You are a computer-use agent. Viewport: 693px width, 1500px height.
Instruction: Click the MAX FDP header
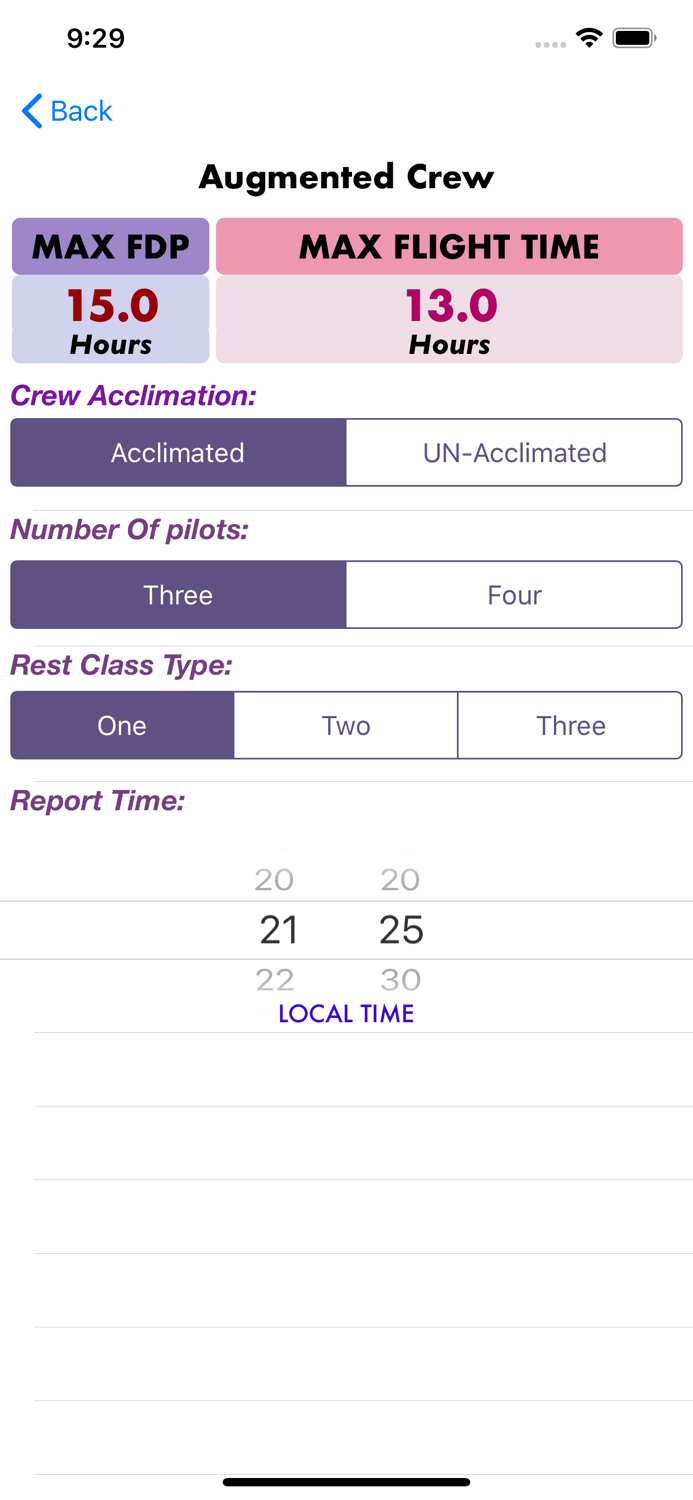[x=110, y=246]
